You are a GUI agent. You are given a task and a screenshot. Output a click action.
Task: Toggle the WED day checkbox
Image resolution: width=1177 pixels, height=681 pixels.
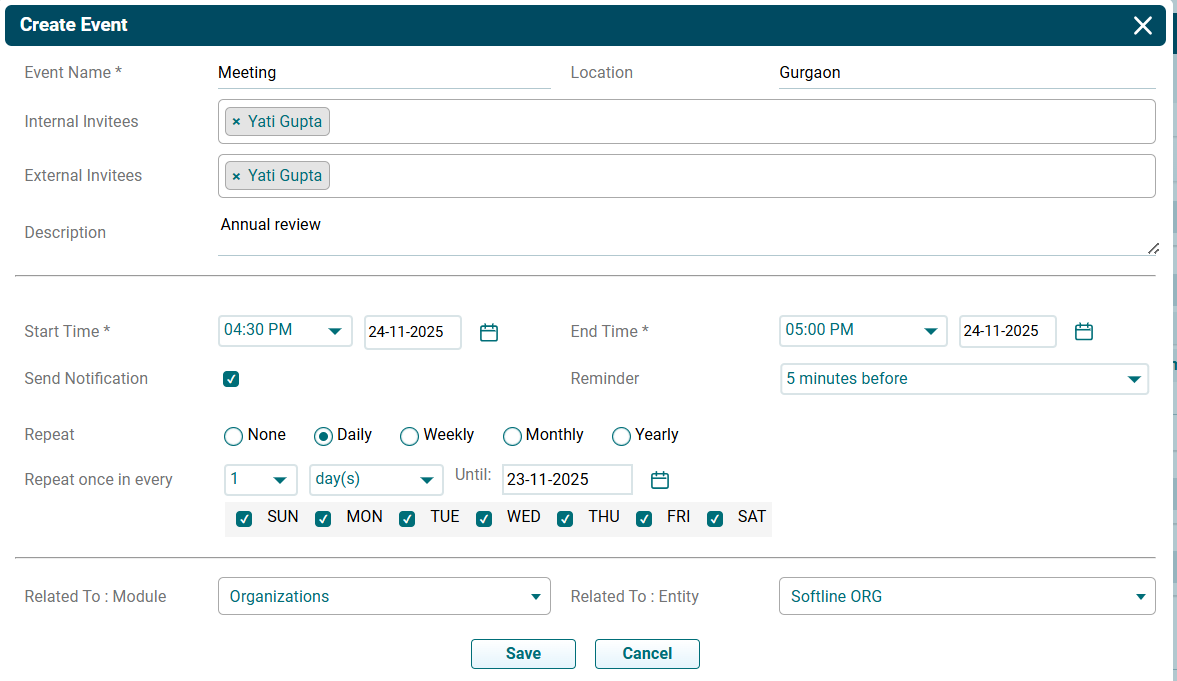point(484,519)
